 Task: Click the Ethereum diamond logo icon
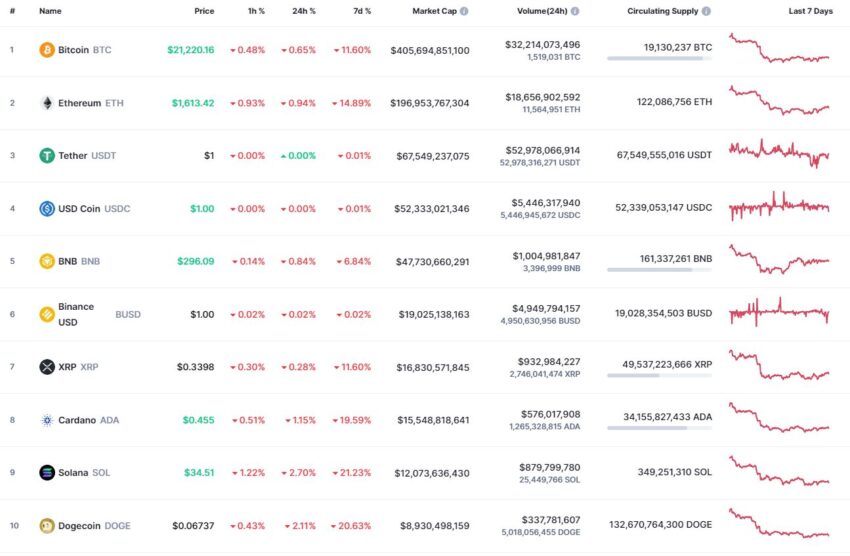click(47, 103)
